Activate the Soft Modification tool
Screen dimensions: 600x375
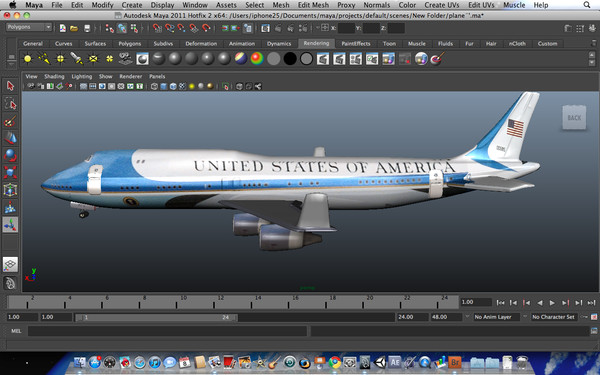[10, 207]
